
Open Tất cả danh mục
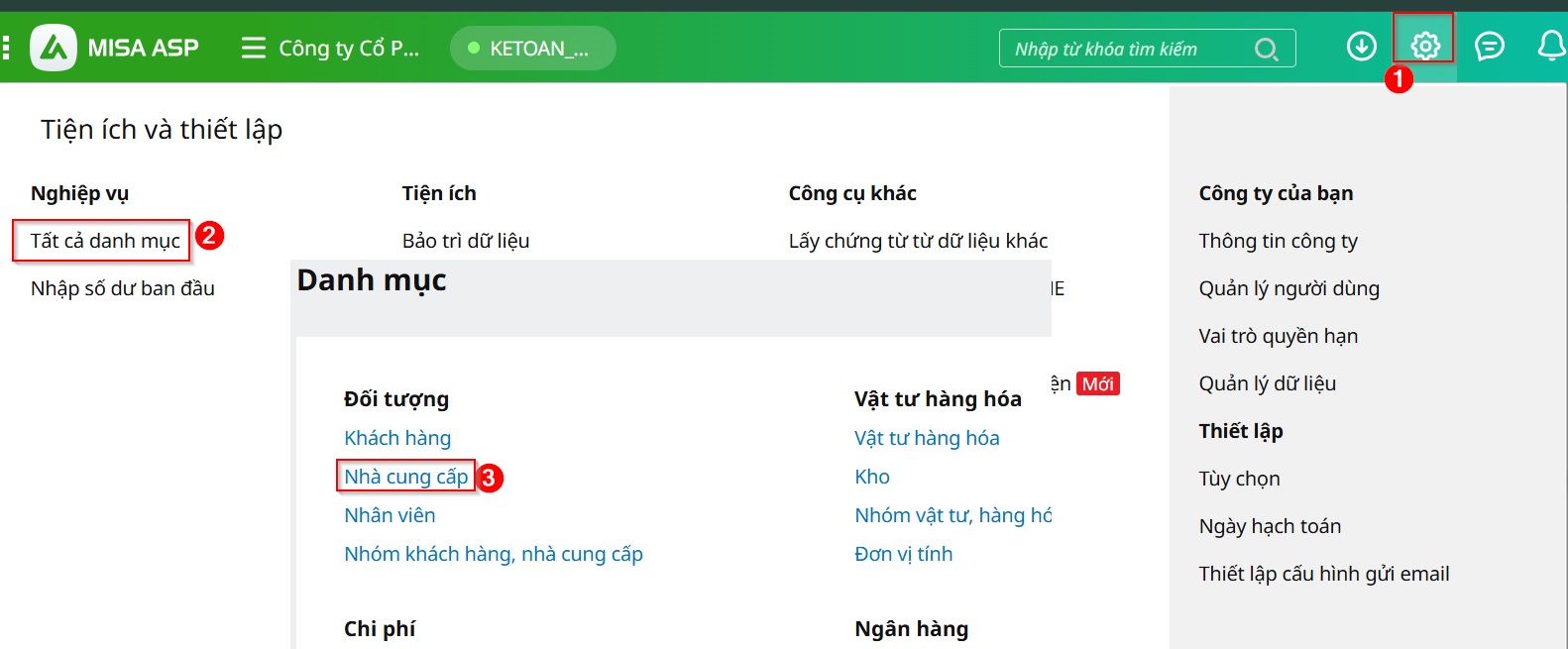104,241
